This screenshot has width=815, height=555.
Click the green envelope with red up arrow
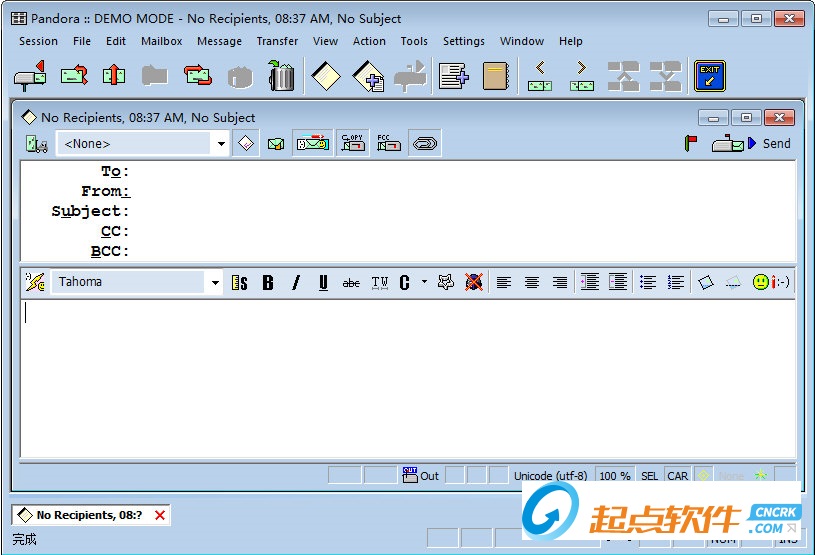pyautogui.click(x=114, y=75)
